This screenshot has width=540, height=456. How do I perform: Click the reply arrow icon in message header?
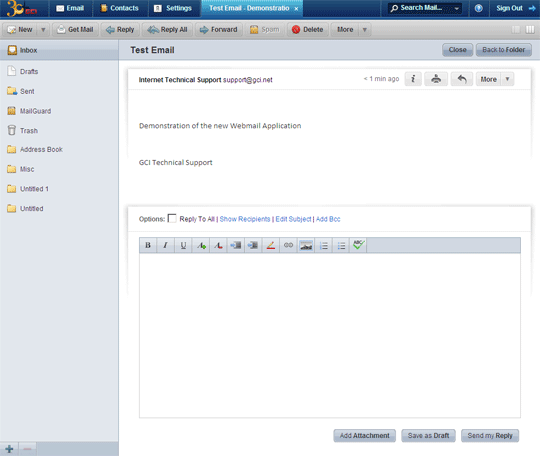[462, 79]
